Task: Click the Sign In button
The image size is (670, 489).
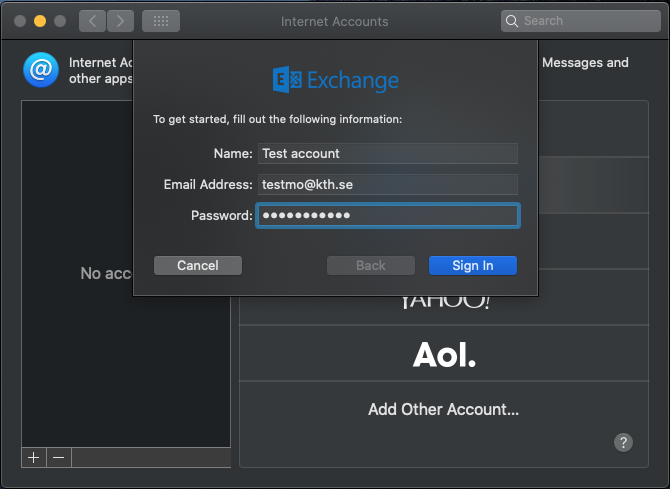Action: coord(473,265)
